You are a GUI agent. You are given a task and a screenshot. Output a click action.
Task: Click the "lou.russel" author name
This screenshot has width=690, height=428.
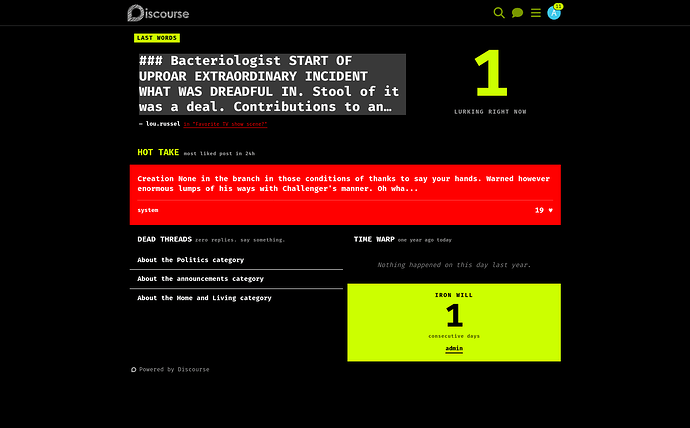tap(163, 124)
